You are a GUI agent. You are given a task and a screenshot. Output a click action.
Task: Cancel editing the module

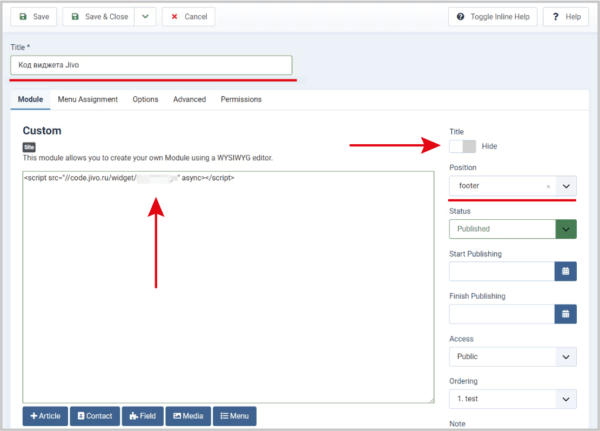[x=188, y=17]
